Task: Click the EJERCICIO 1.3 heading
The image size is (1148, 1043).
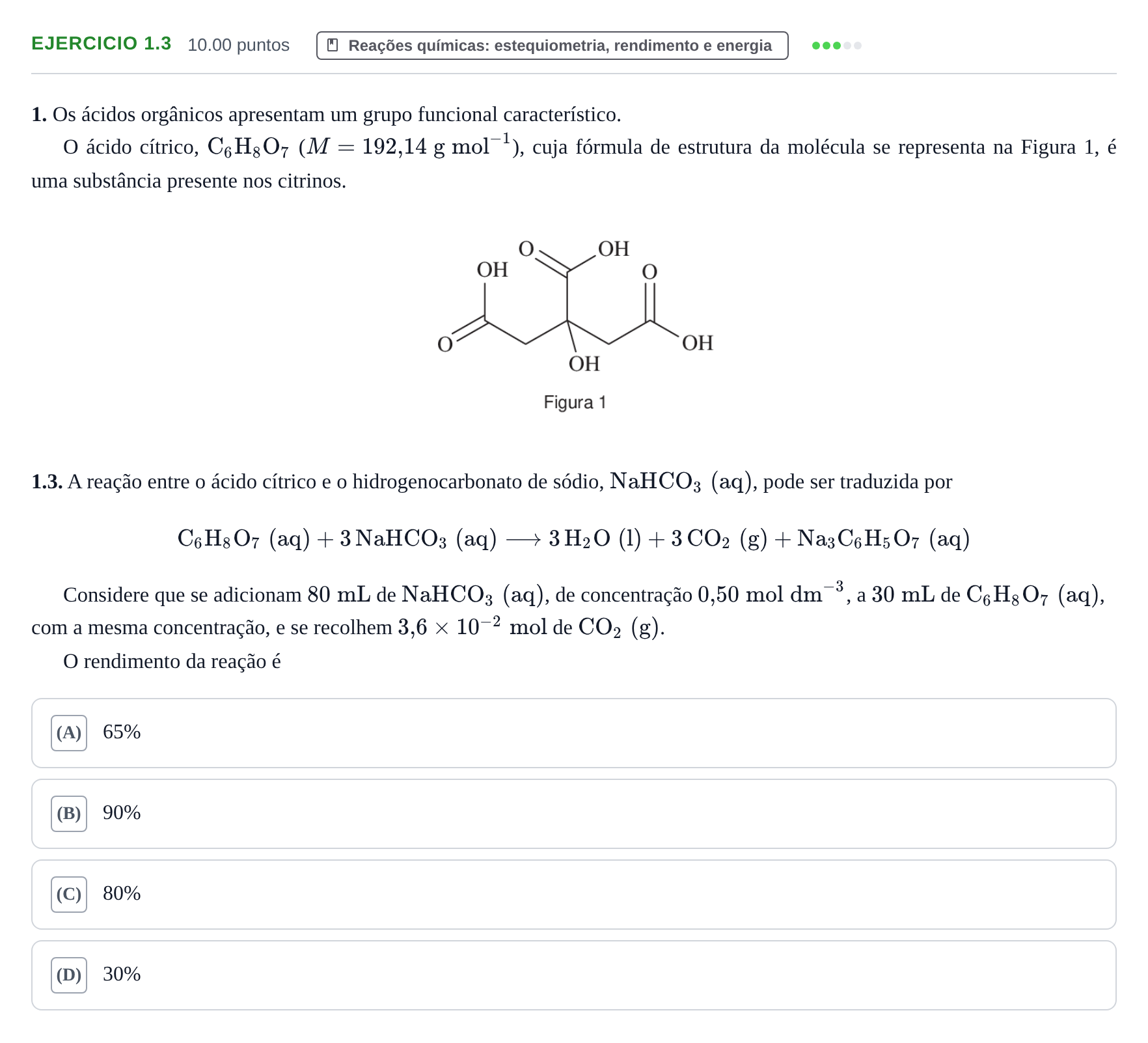Action: click(x=102, y=44)
